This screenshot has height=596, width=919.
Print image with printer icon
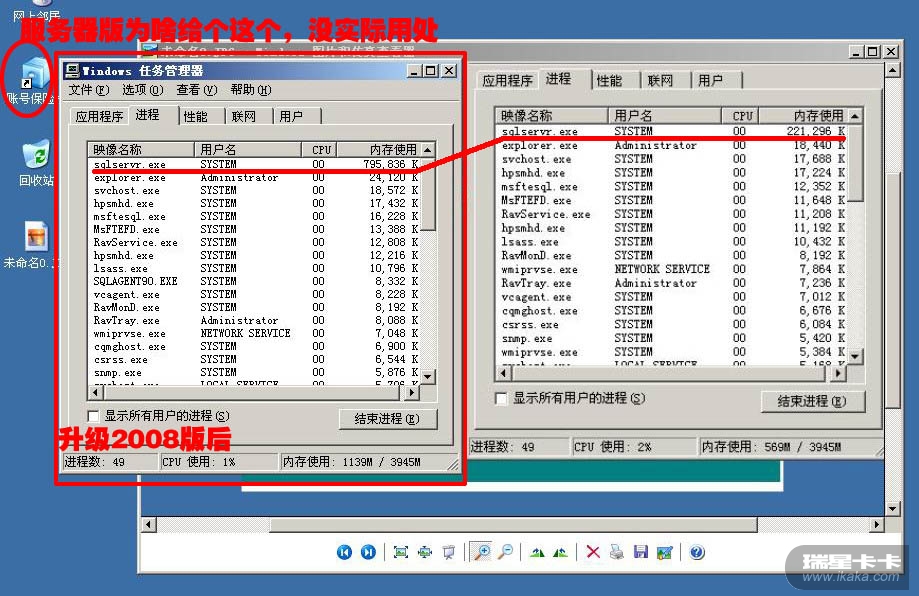click(x=617, y=552)
